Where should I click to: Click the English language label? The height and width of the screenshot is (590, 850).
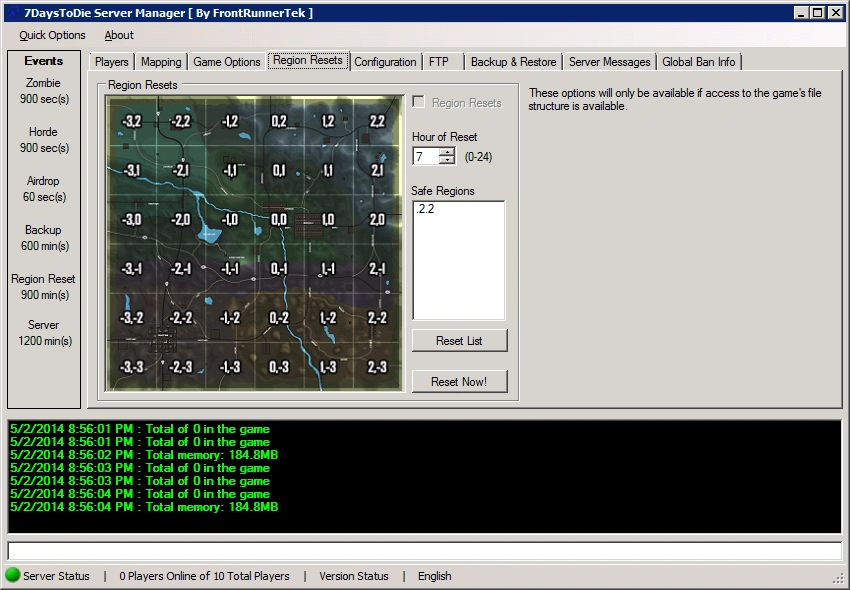(434, 576)
